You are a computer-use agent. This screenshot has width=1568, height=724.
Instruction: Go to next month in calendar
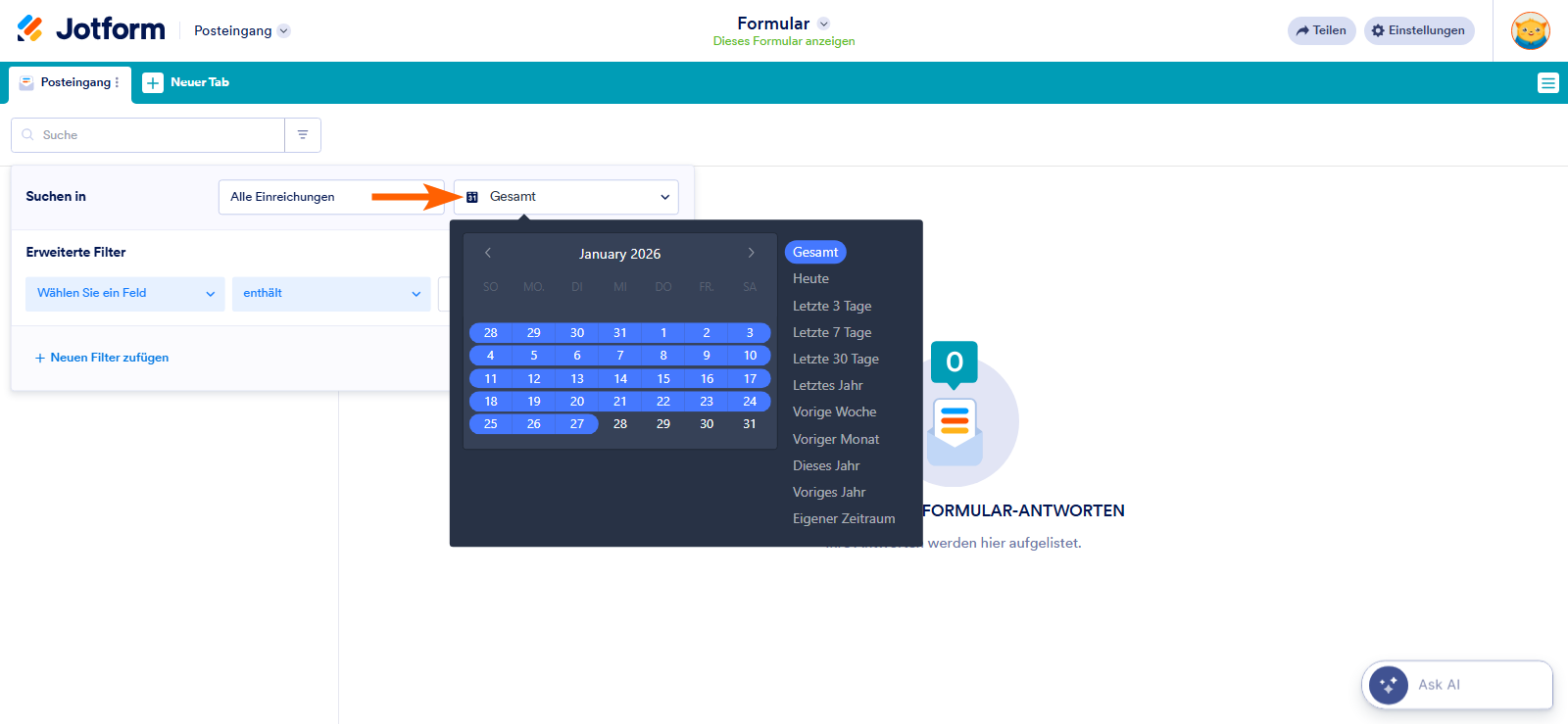pyautogui.click(x=751, y=253)
